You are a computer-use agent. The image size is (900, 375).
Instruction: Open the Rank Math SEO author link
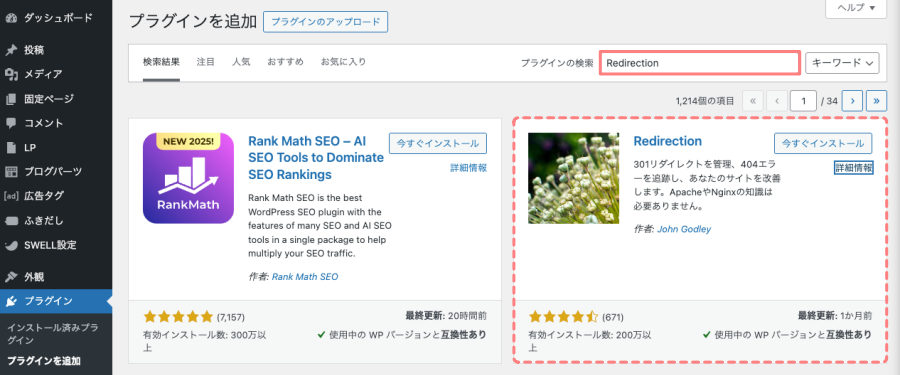305,276
